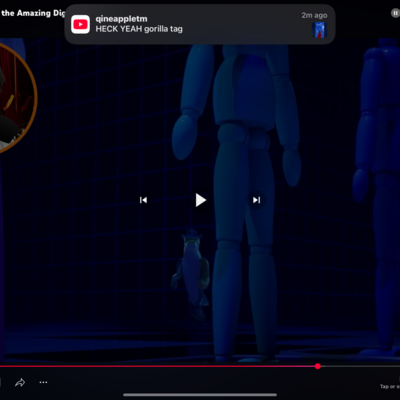Tap the home indicator bar at the bottom

[200, 395]
